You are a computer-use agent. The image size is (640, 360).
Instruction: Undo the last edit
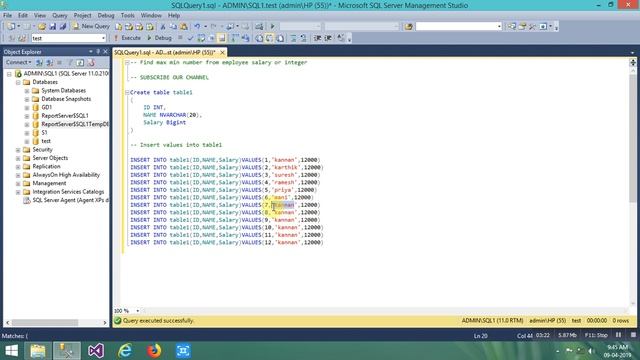[197, 26]
